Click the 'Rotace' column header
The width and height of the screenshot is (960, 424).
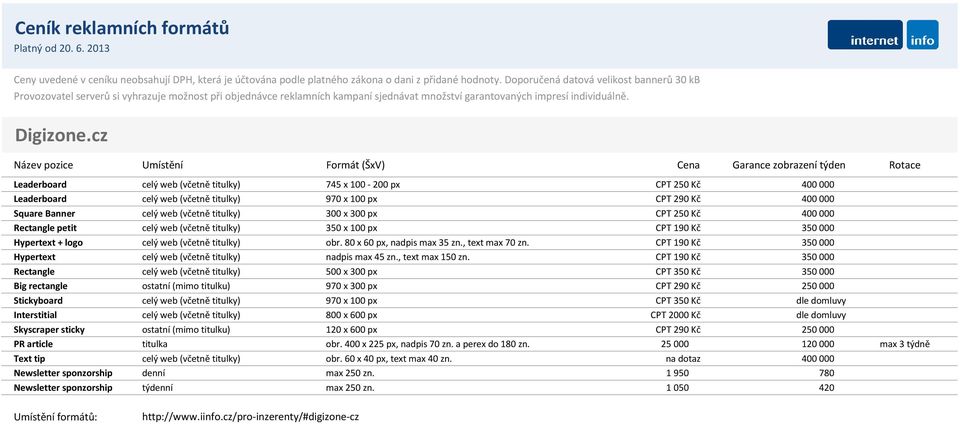tap(904, 165)
